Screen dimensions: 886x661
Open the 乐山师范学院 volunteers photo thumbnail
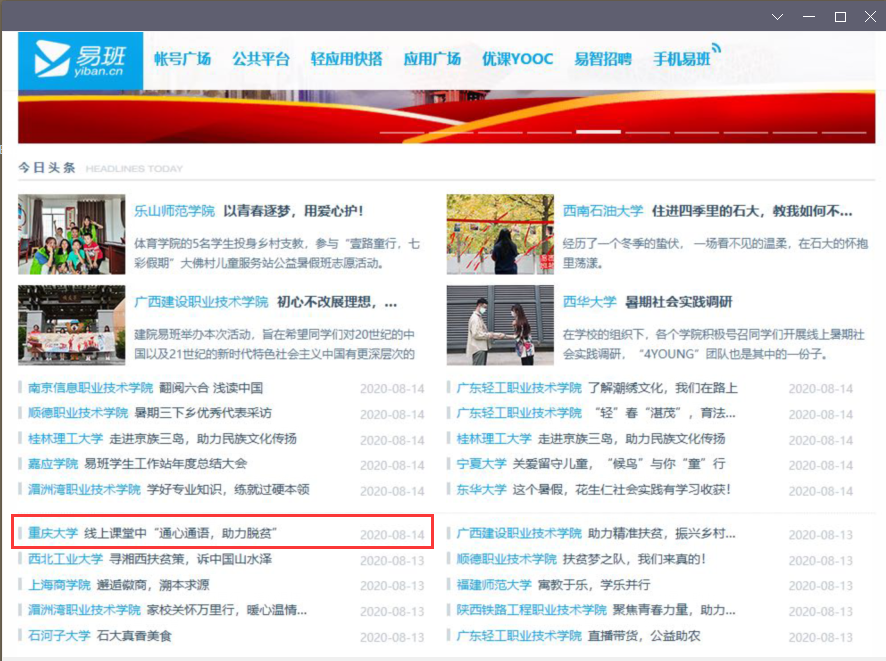click(x=72, y=234)
